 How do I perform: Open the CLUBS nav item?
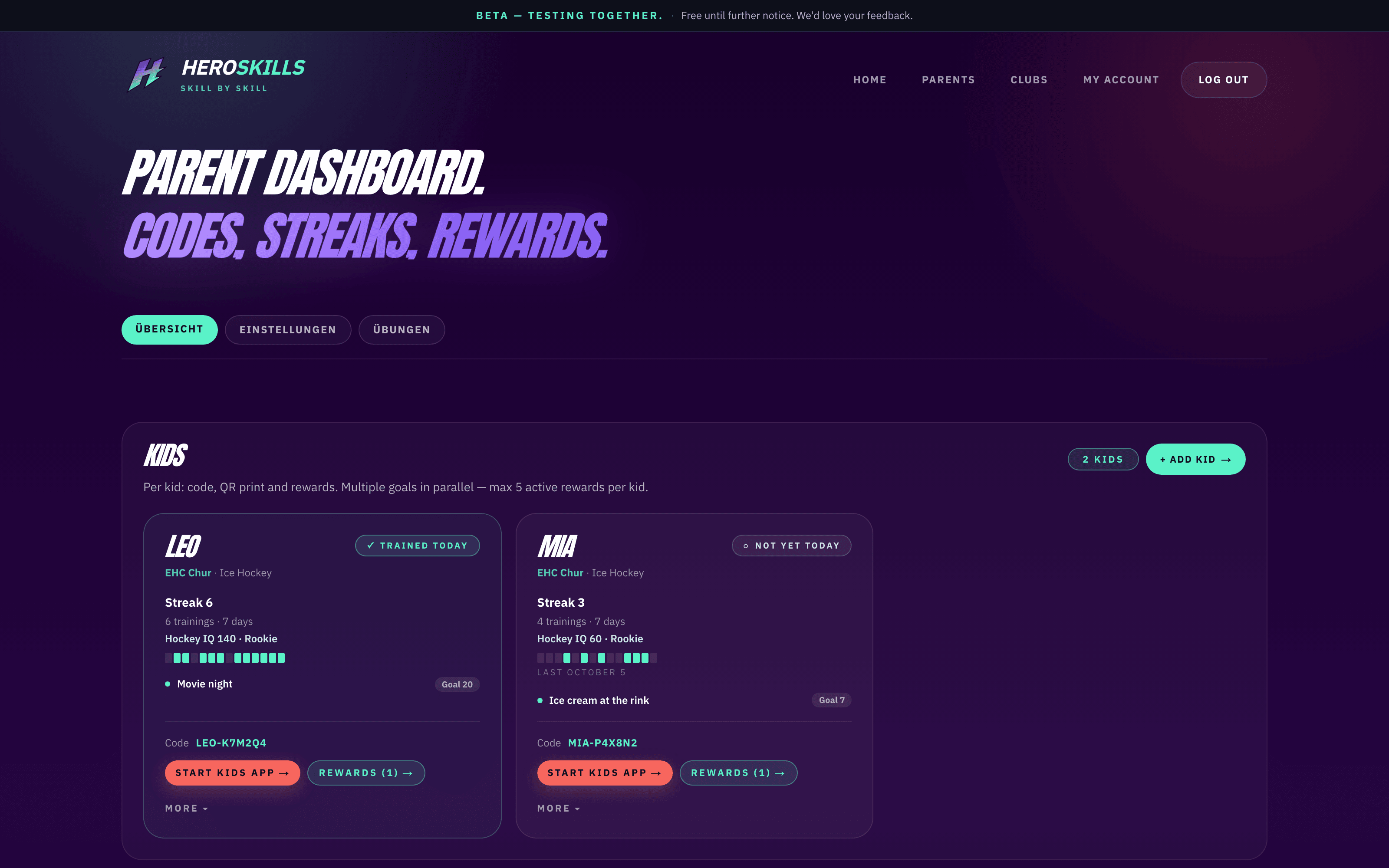[1029, 80]
